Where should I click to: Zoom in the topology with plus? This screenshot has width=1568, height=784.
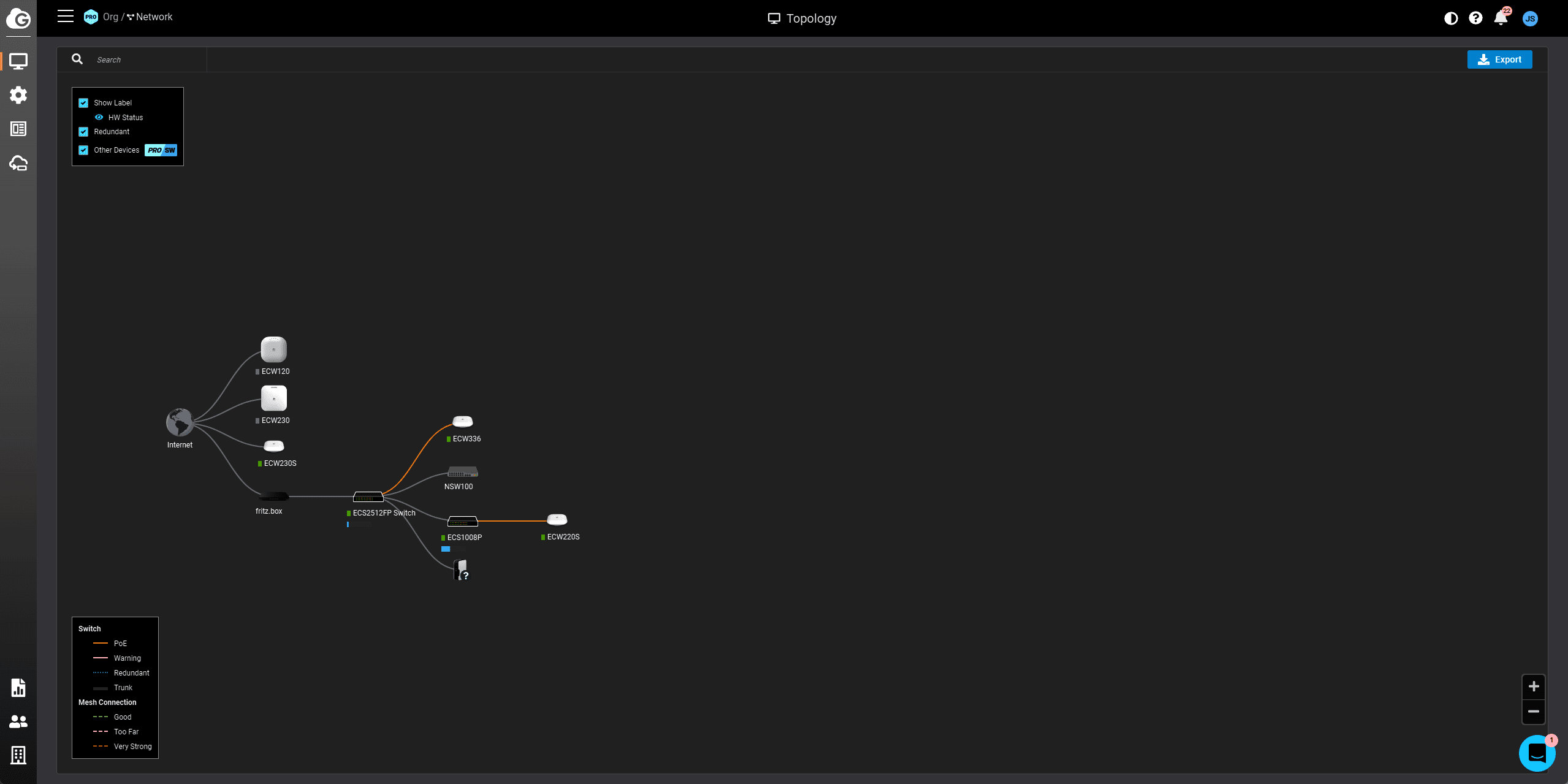pos(1533,687)
